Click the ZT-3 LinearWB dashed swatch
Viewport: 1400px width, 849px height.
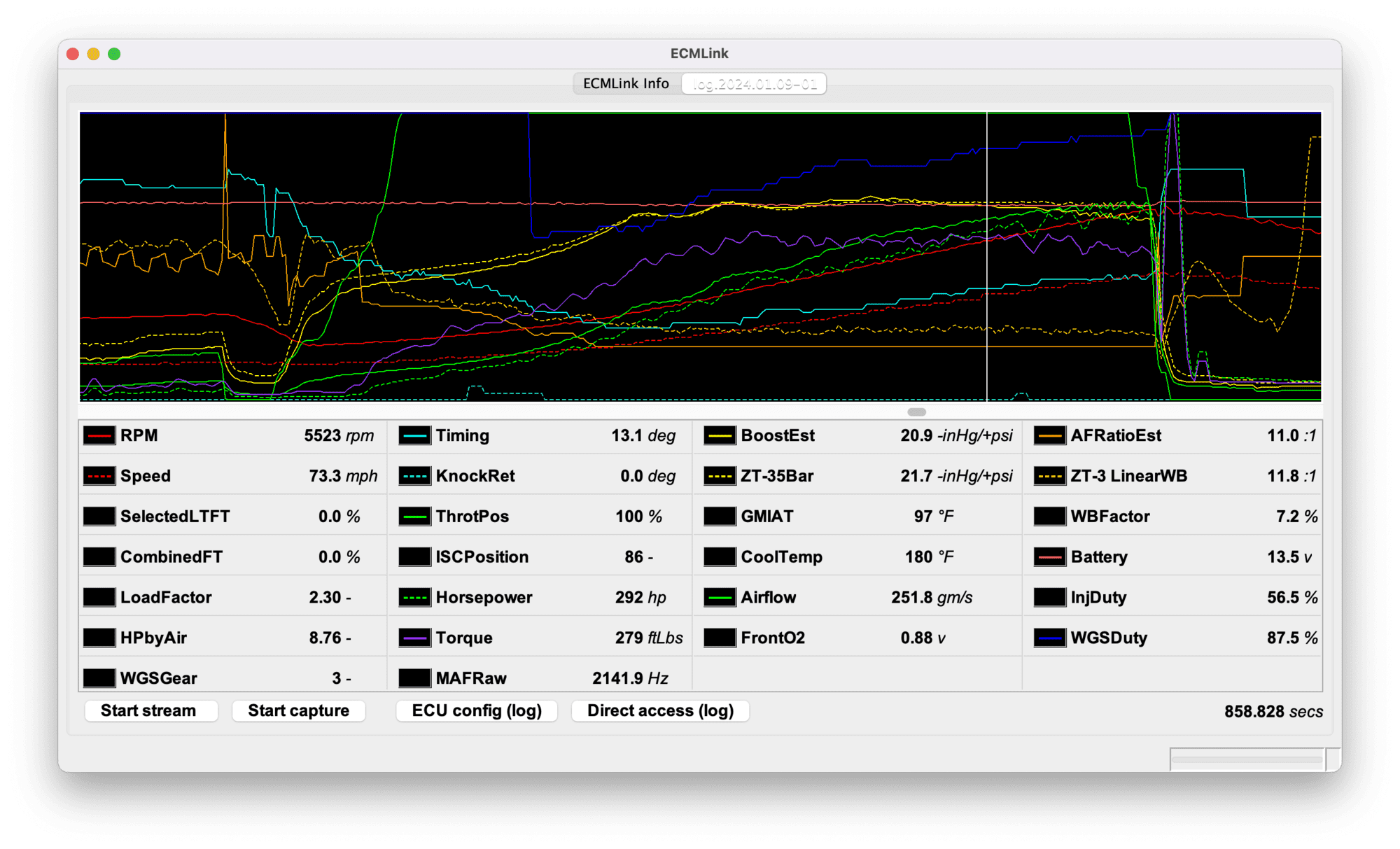[x=1049, y=476]
